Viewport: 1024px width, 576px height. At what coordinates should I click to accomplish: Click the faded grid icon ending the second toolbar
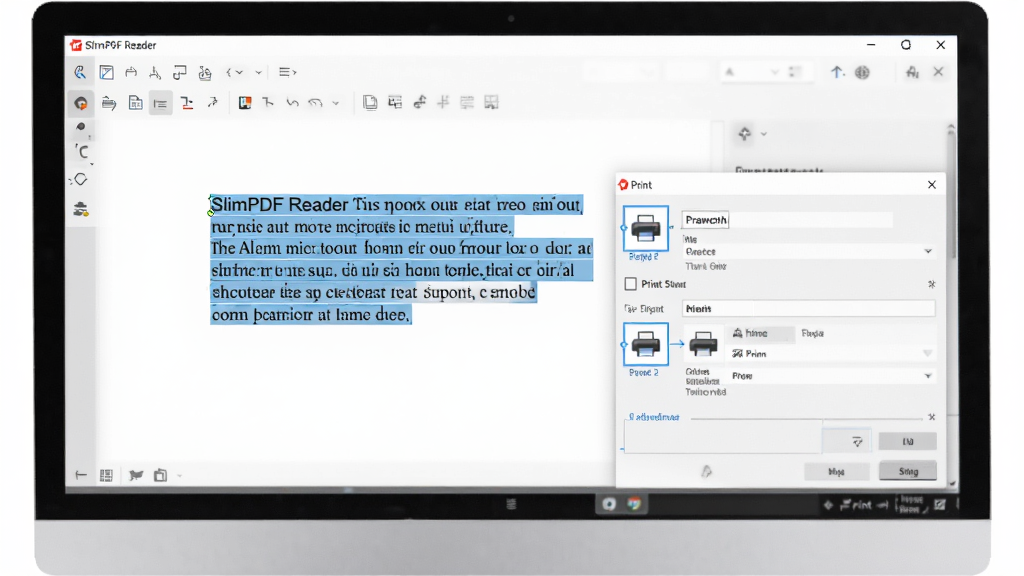click(491, 102)
